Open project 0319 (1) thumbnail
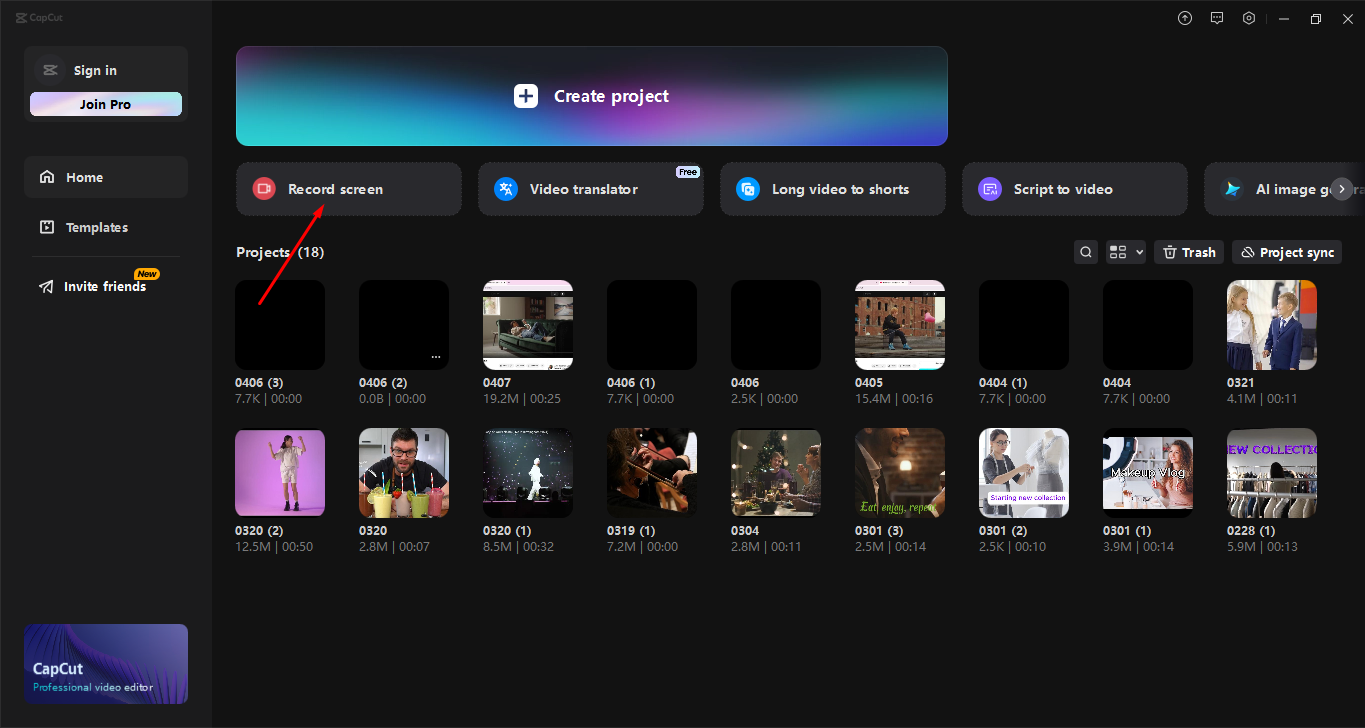Screen dimensions: 1365x728 coord(652,473)
